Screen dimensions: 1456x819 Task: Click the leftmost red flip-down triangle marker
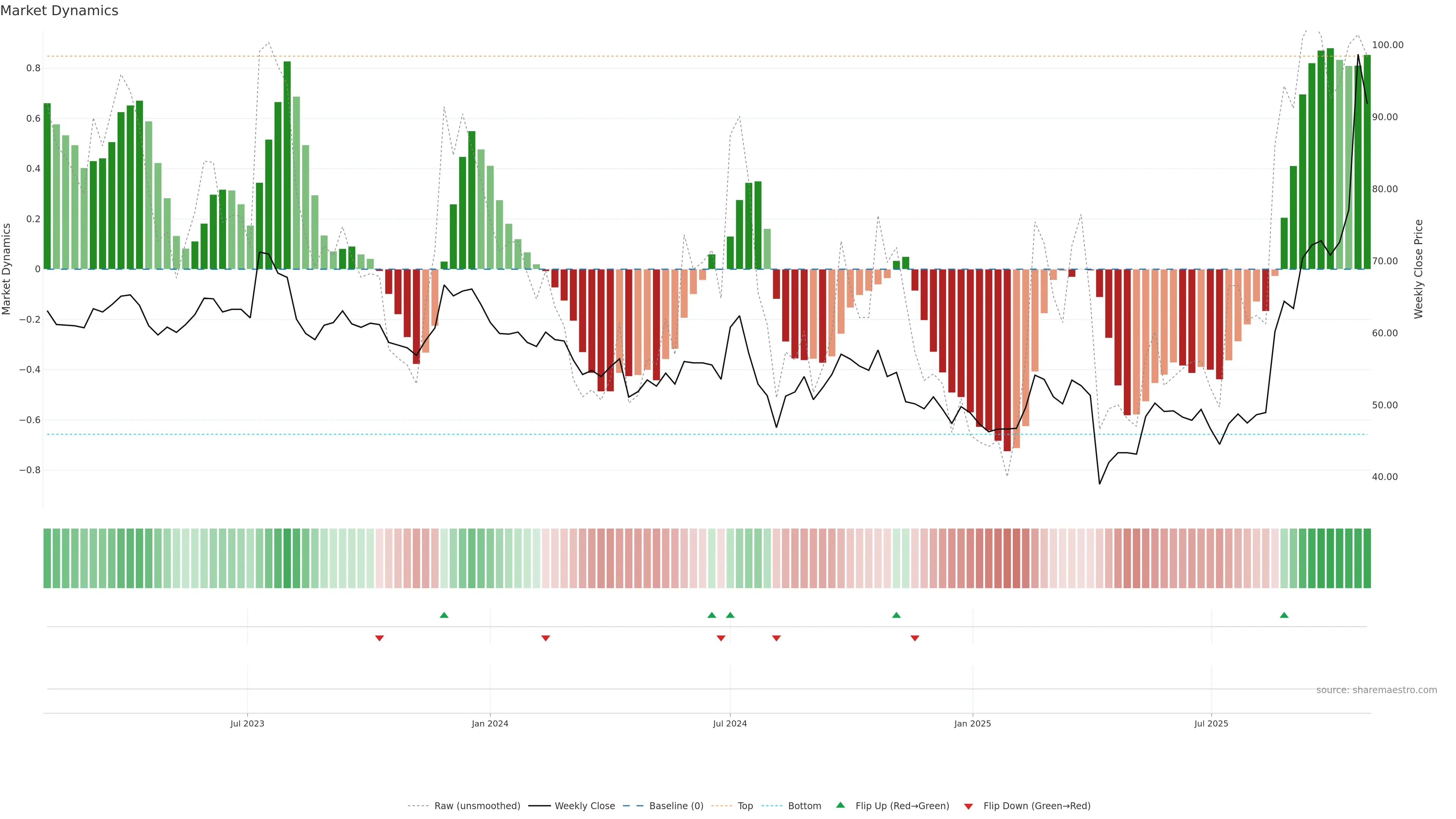(379, 638)
